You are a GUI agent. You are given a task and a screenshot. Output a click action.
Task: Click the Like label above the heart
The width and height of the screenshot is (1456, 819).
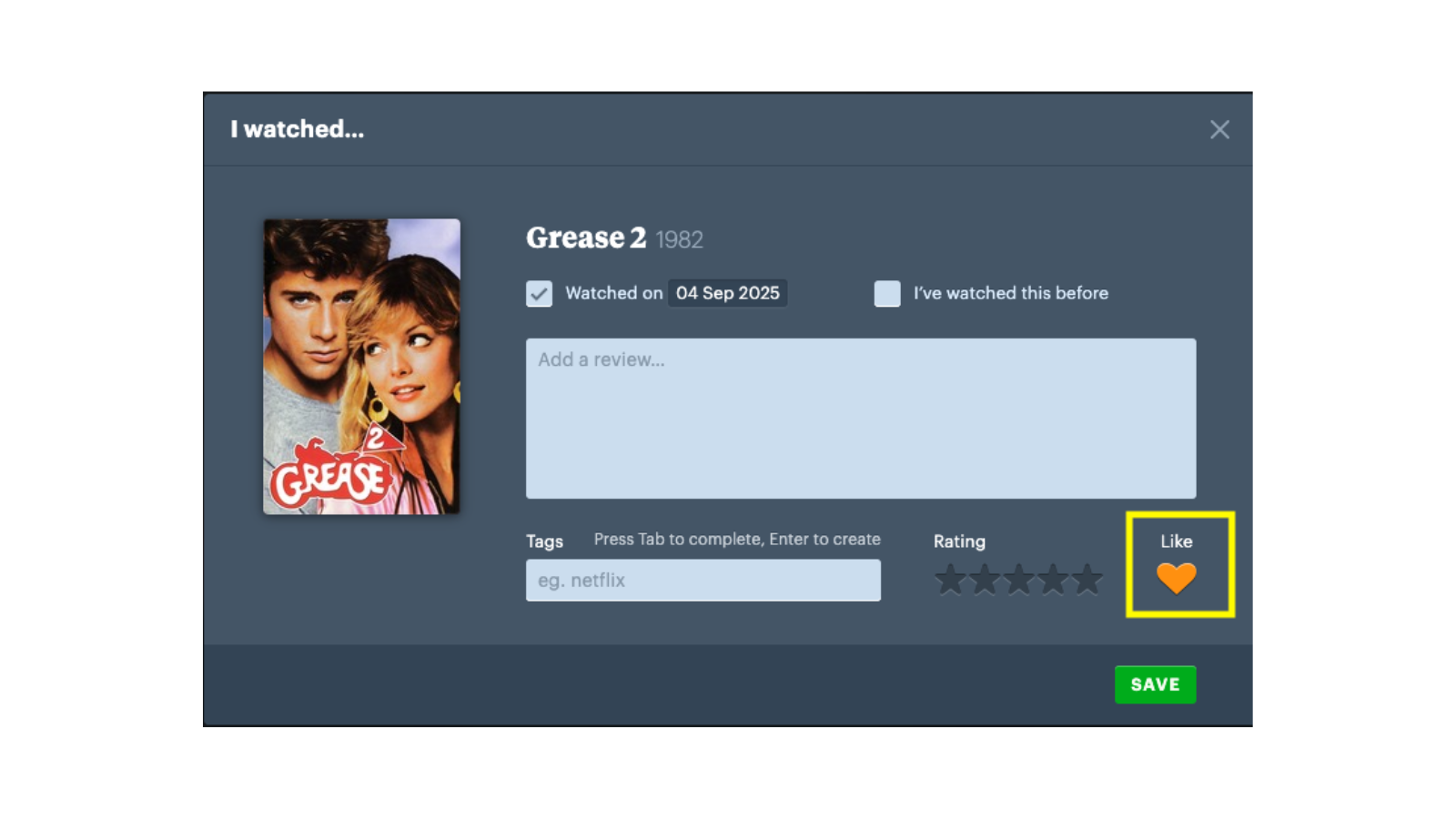click(x=1176, y=541)
